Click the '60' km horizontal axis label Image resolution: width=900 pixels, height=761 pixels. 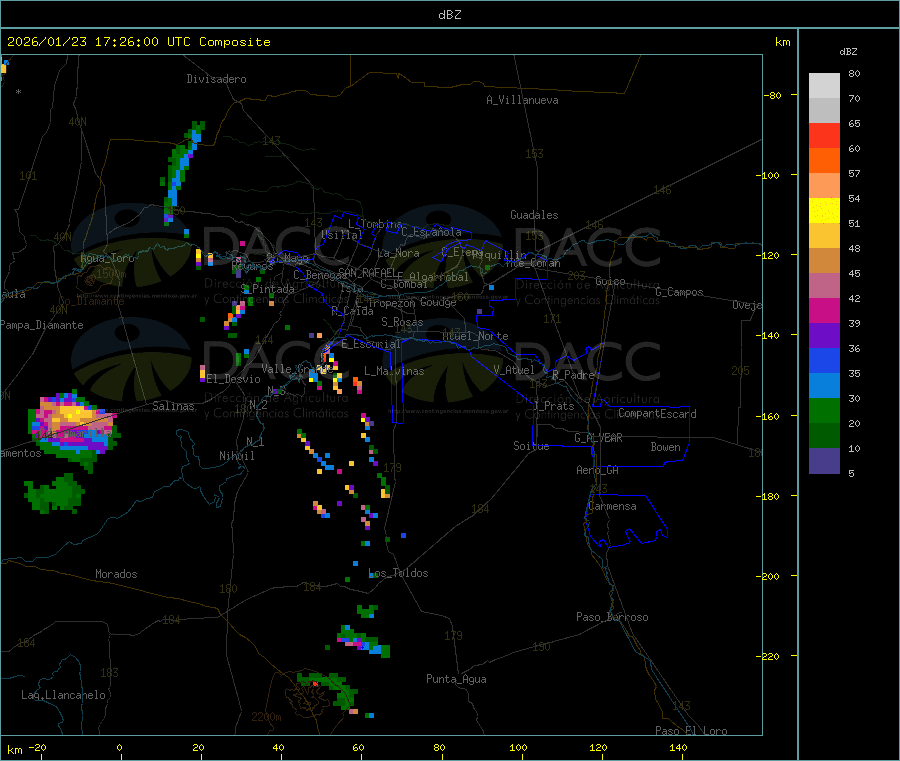pos(358,747)
